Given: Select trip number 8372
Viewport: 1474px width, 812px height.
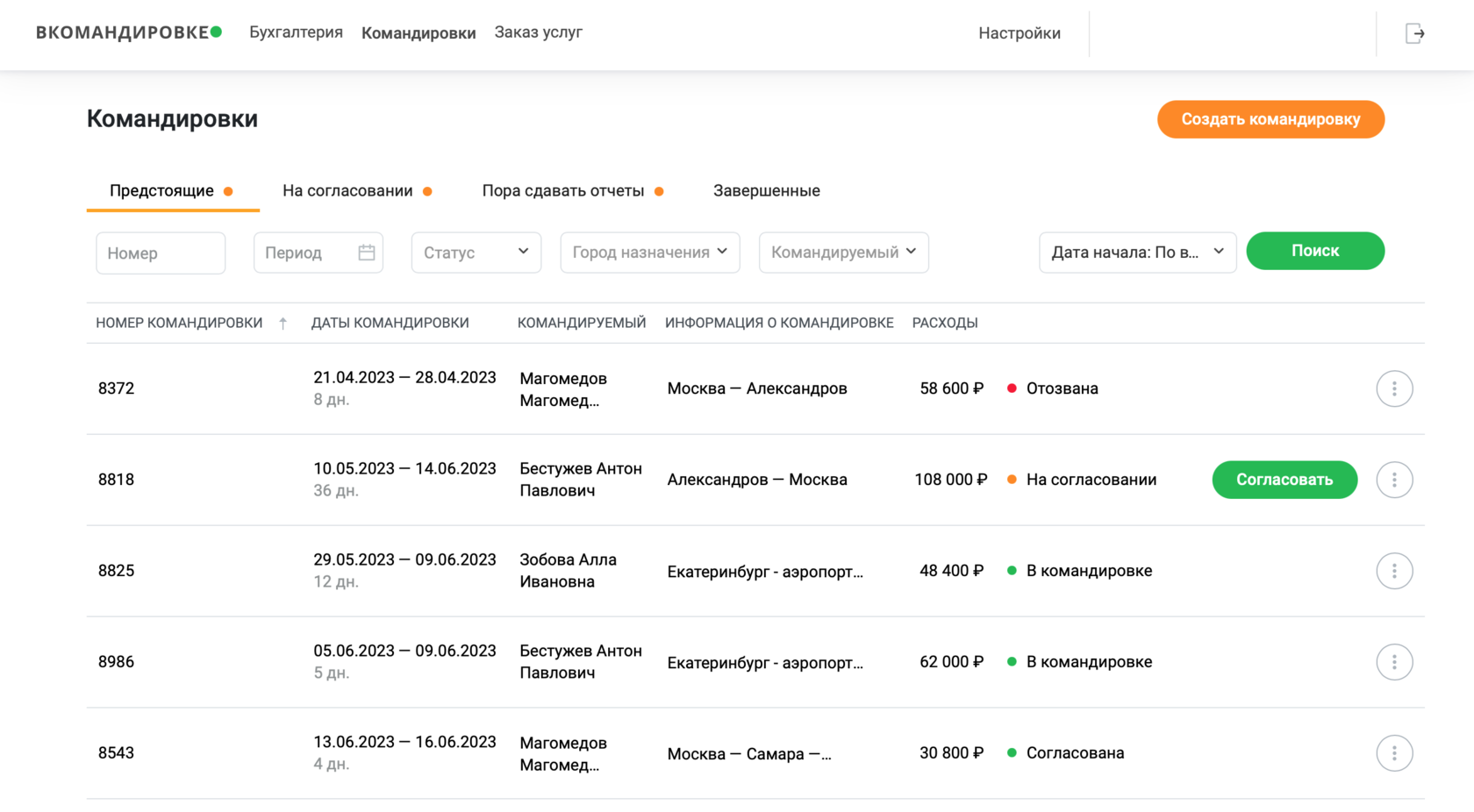Looking at the screenshot, I should [116, 388].
